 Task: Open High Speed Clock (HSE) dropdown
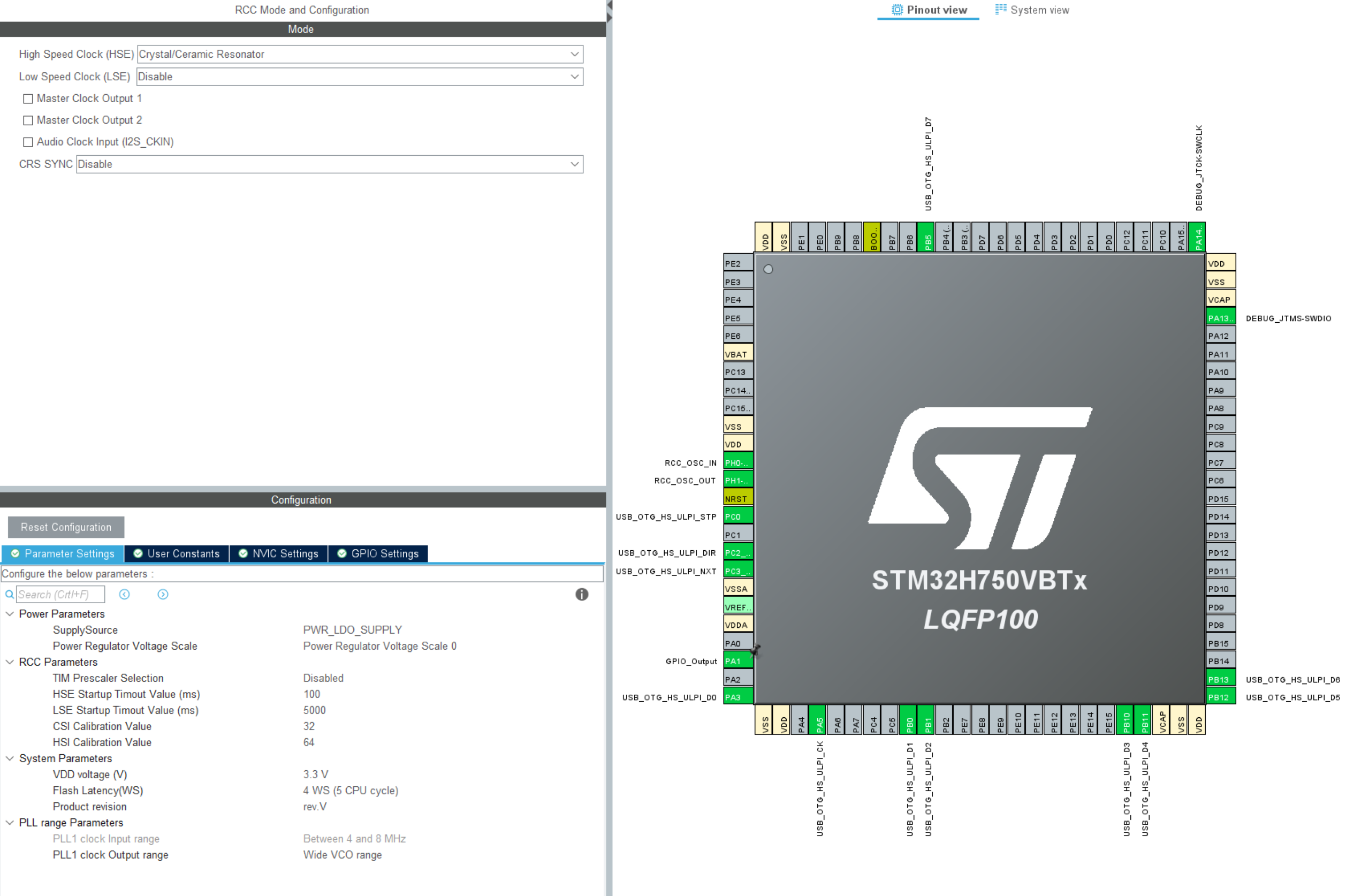(360, 54)
